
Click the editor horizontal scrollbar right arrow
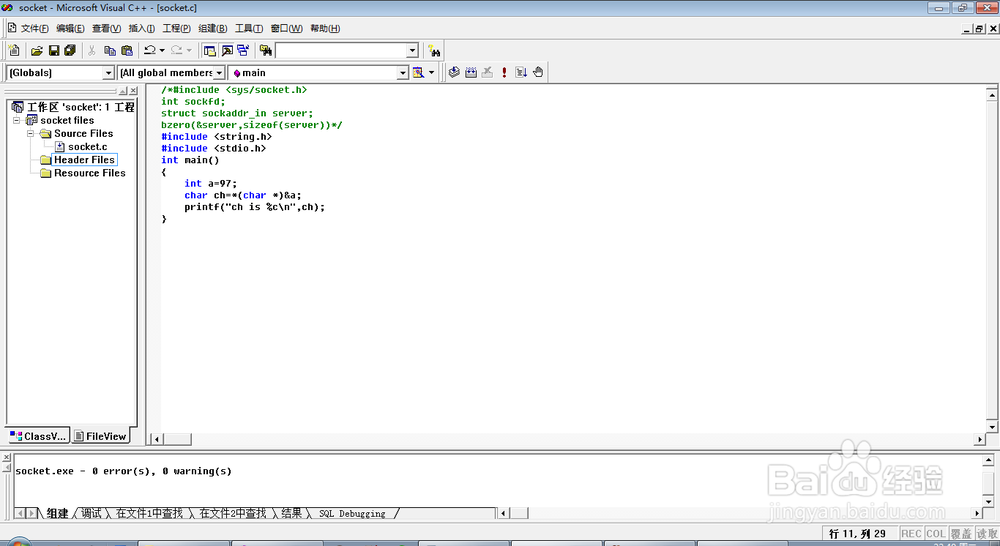click(980, 439)
